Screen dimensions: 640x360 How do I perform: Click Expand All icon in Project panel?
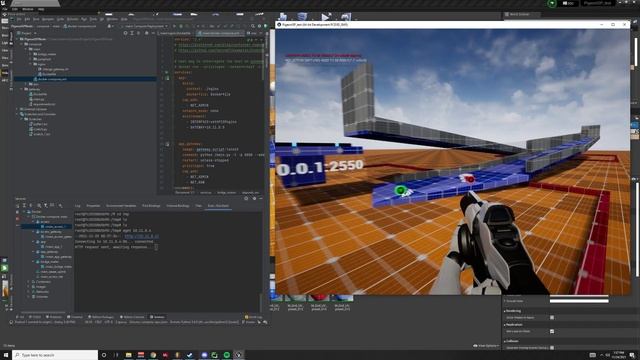(132, 33)
